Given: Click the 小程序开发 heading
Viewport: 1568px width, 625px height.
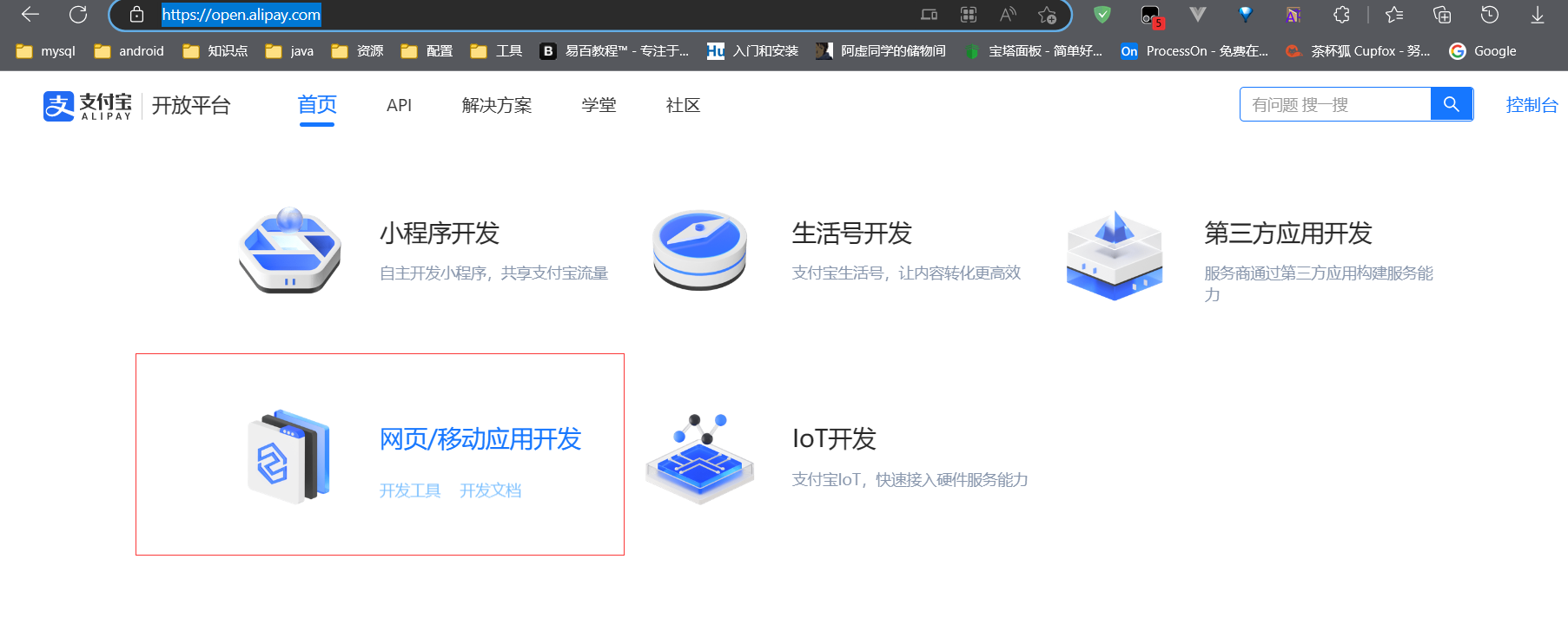Looking at the screenshot, I should click(x=440, y=234).
